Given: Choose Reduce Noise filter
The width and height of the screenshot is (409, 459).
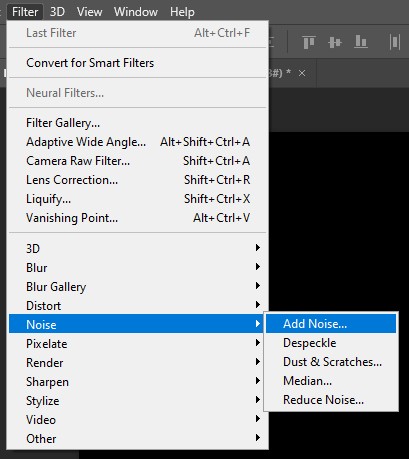Looking at the screenshot, I should pyautogui.click(x=331, y=400).
